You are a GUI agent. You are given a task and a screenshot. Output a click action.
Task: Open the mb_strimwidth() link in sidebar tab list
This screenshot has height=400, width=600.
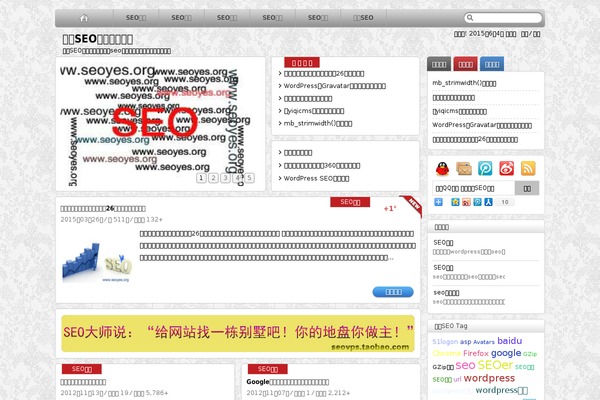tap(464, 83)
